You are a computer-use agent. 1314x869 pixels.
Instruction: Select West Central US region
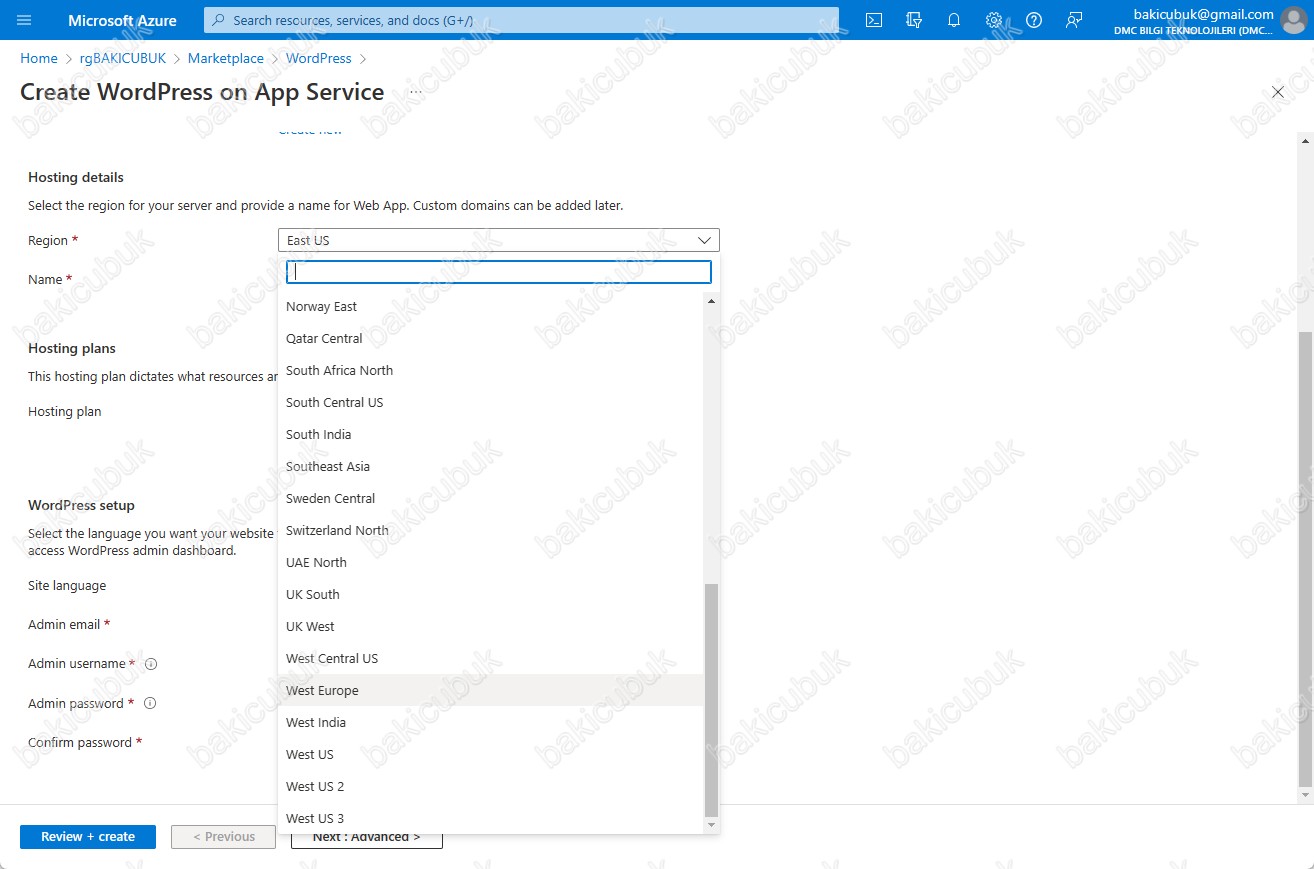tap(491, 658)
